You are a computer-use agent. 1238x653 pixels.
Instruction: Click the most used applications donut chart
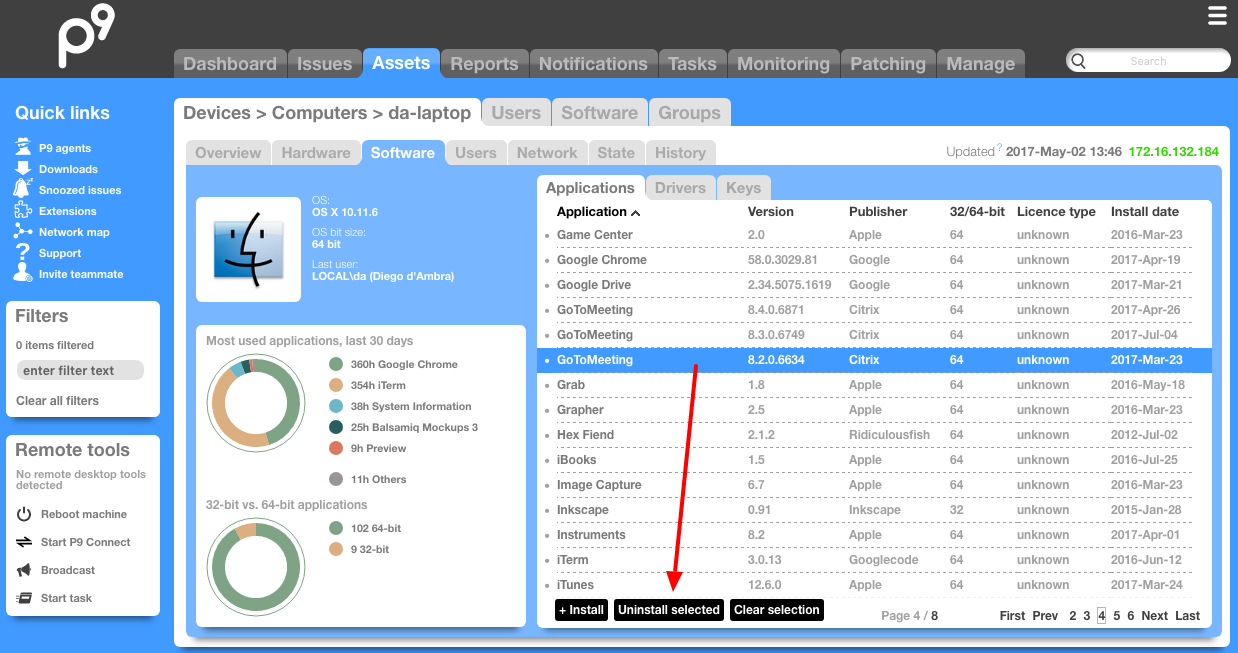point(254,402)
